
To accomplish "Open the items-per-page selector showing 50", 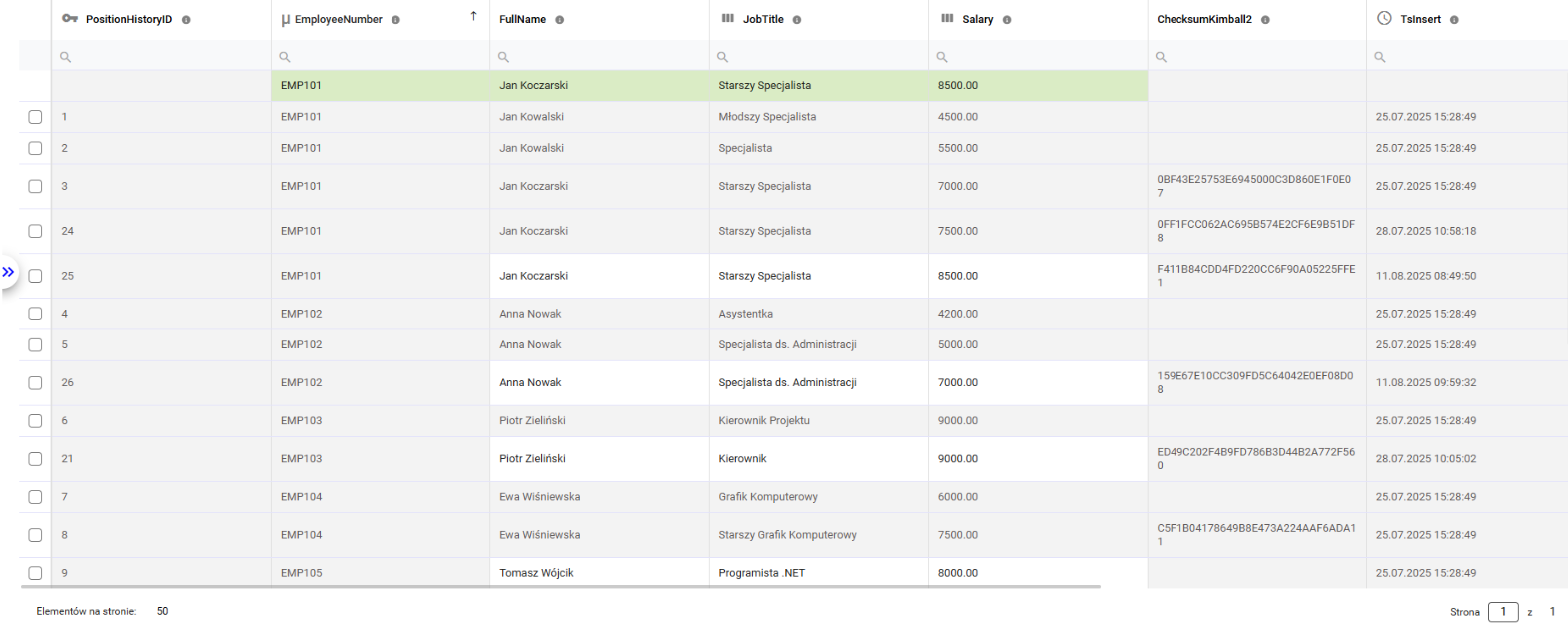I will (x=162, y=611).
